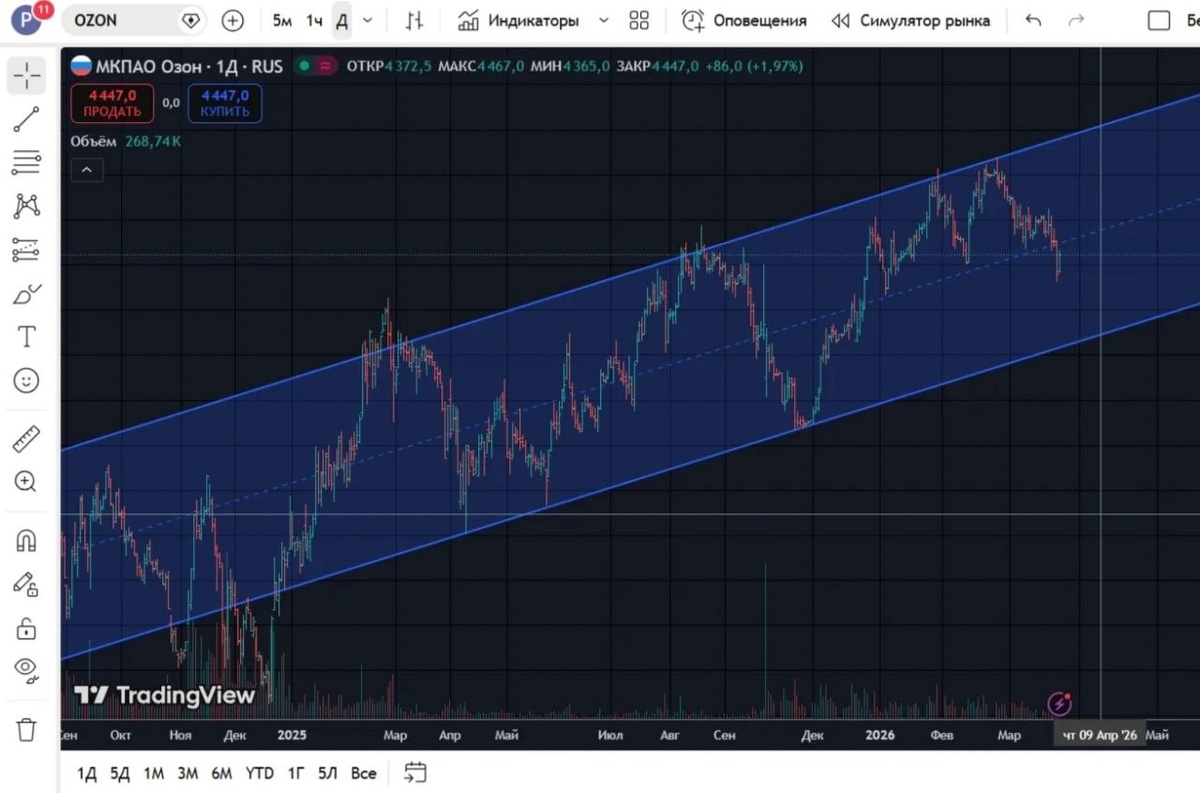Viewport: 1200px width, 793px height.
Task: Redo the last chart action
Action: (x=1076, y=20)
